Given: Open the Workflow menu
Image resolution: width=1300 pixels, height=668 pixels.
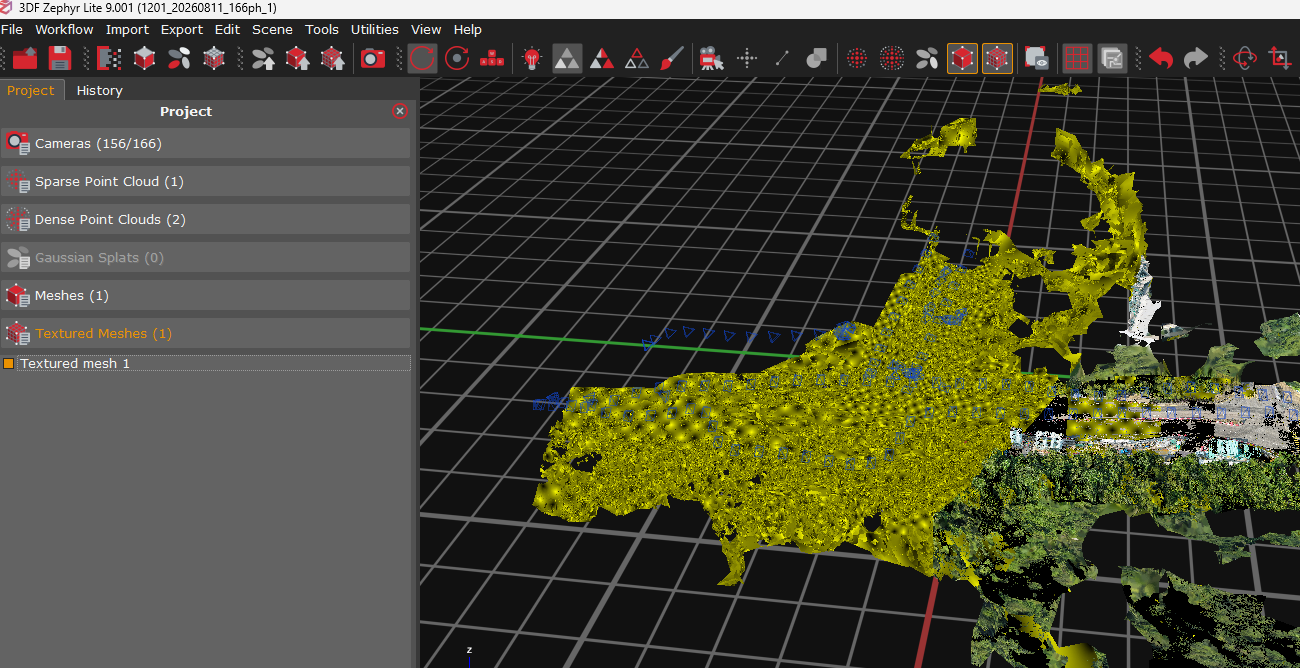Looking at the screenshot, I should click(x=64, y=29).
